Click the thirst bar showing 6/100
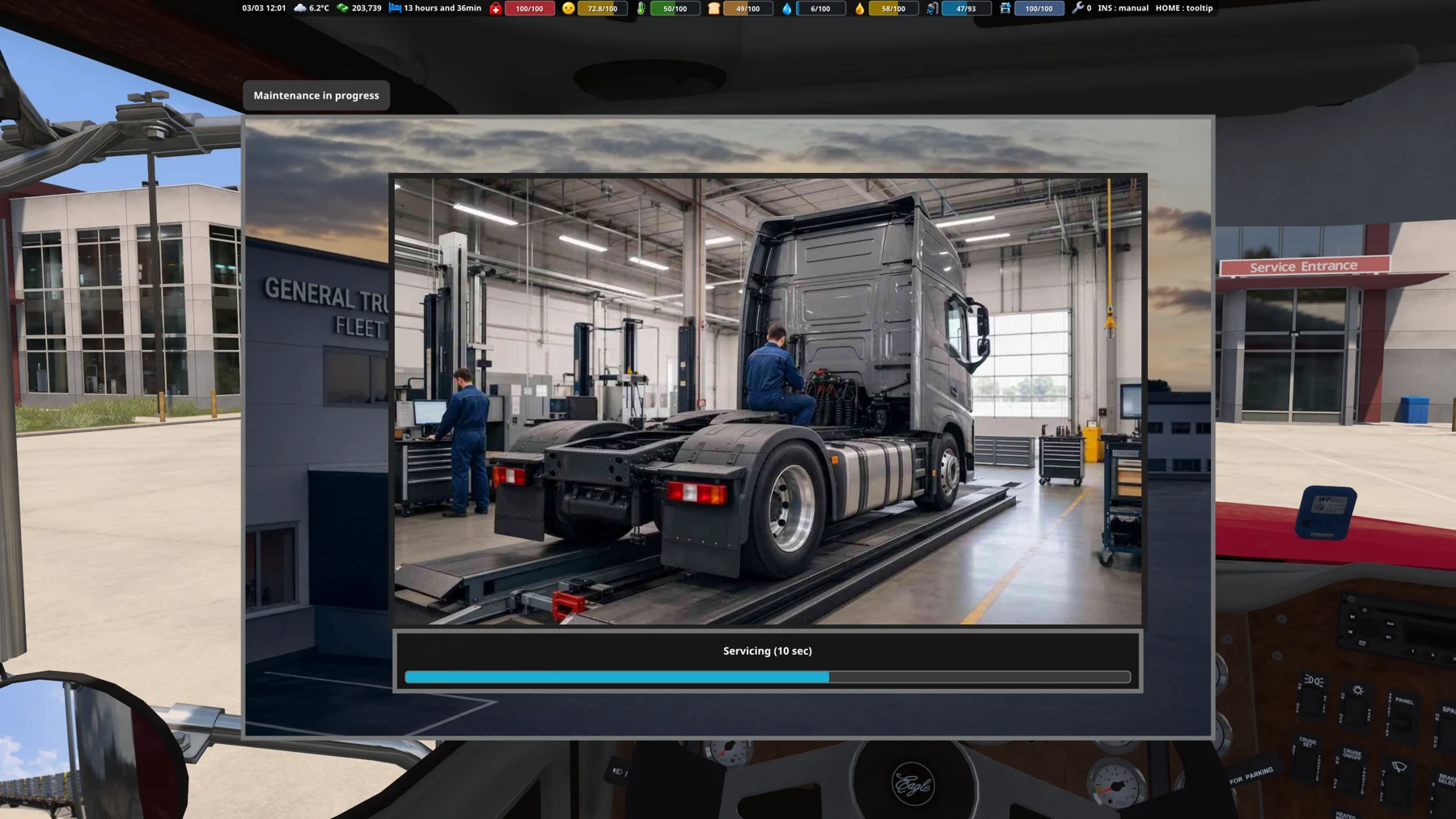Image resolution: width=1456 pixels, height=819 pixels. click(821, 9)
